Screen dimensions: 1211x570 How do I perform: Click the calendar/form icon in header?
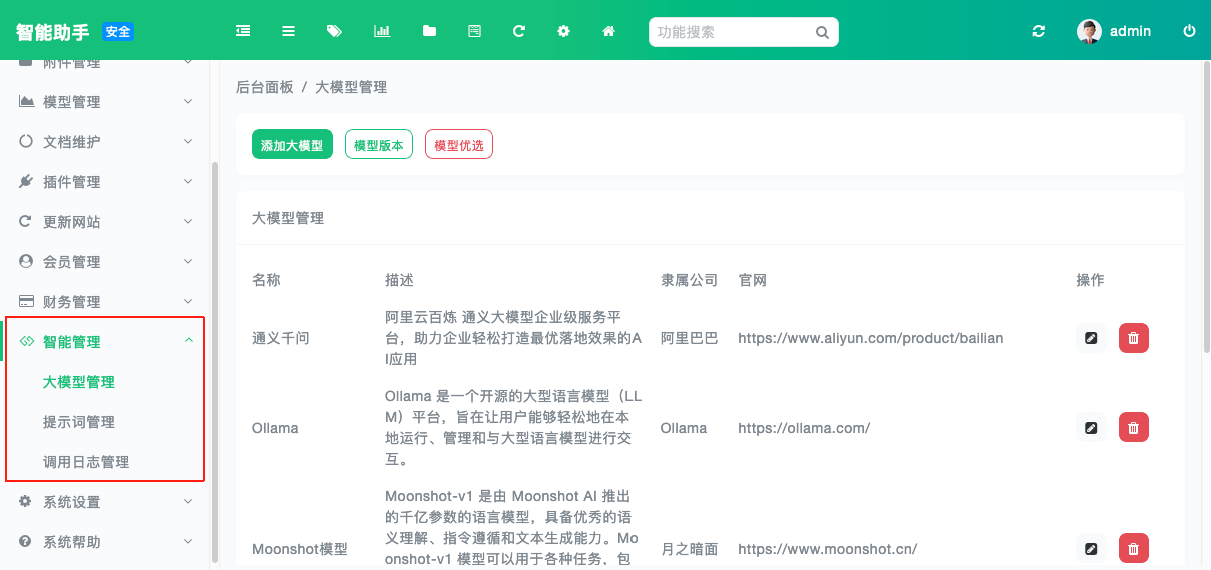tap(475, 31)
